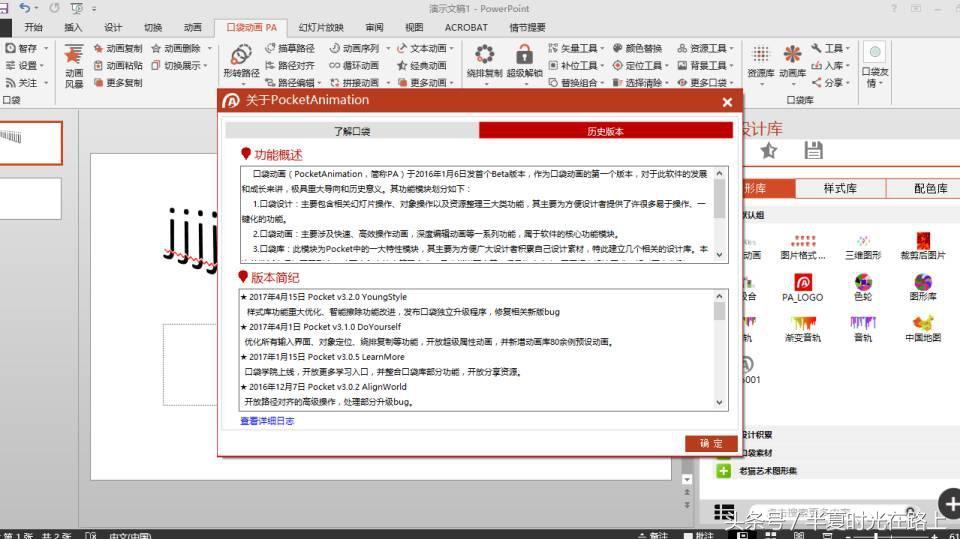Select the 配色库 tab in design panel
Viewport: 960px width, 539px height.
coord(930,188)
